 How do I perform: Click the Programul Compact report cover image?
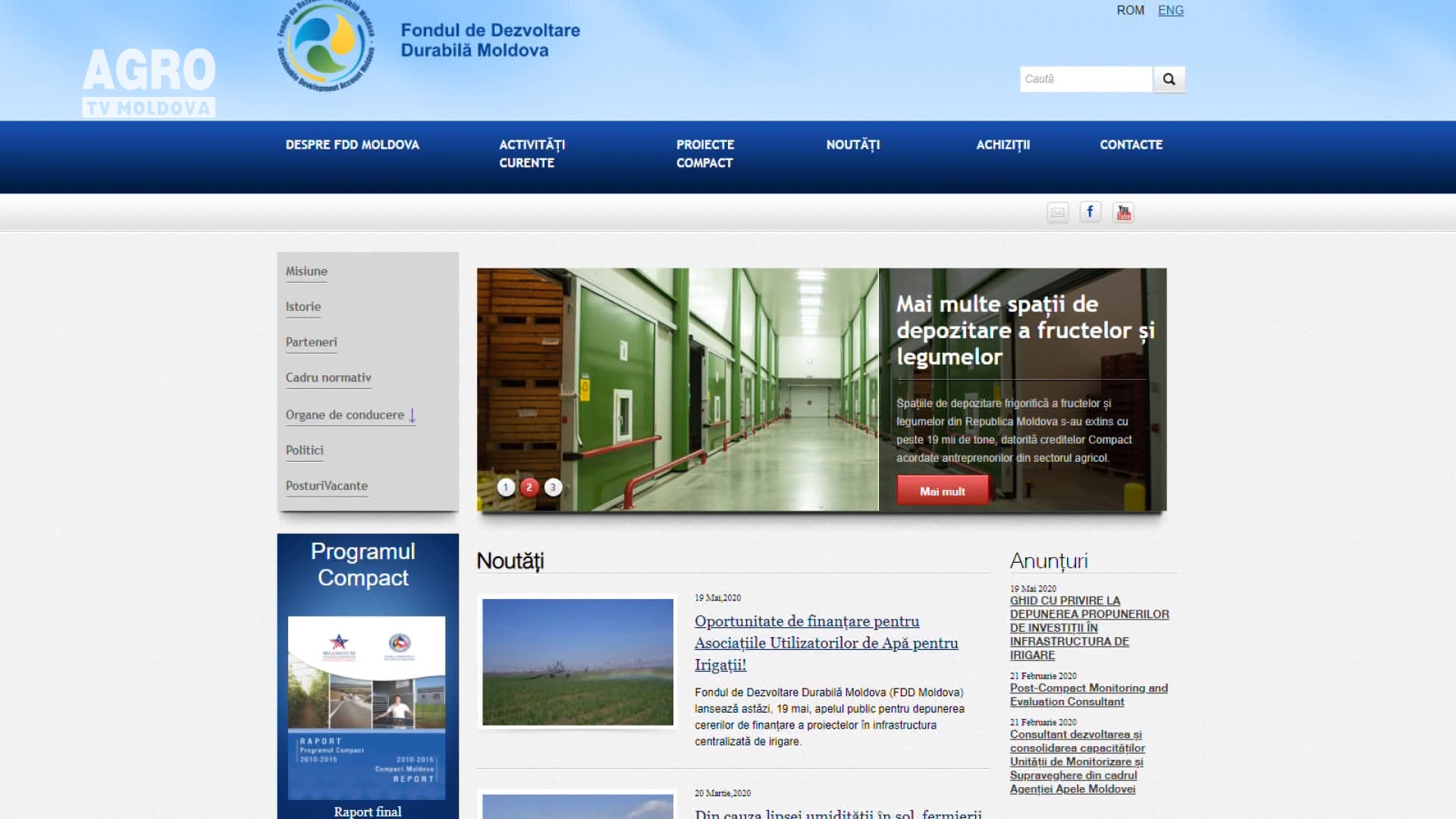click(x=366, y=708)
